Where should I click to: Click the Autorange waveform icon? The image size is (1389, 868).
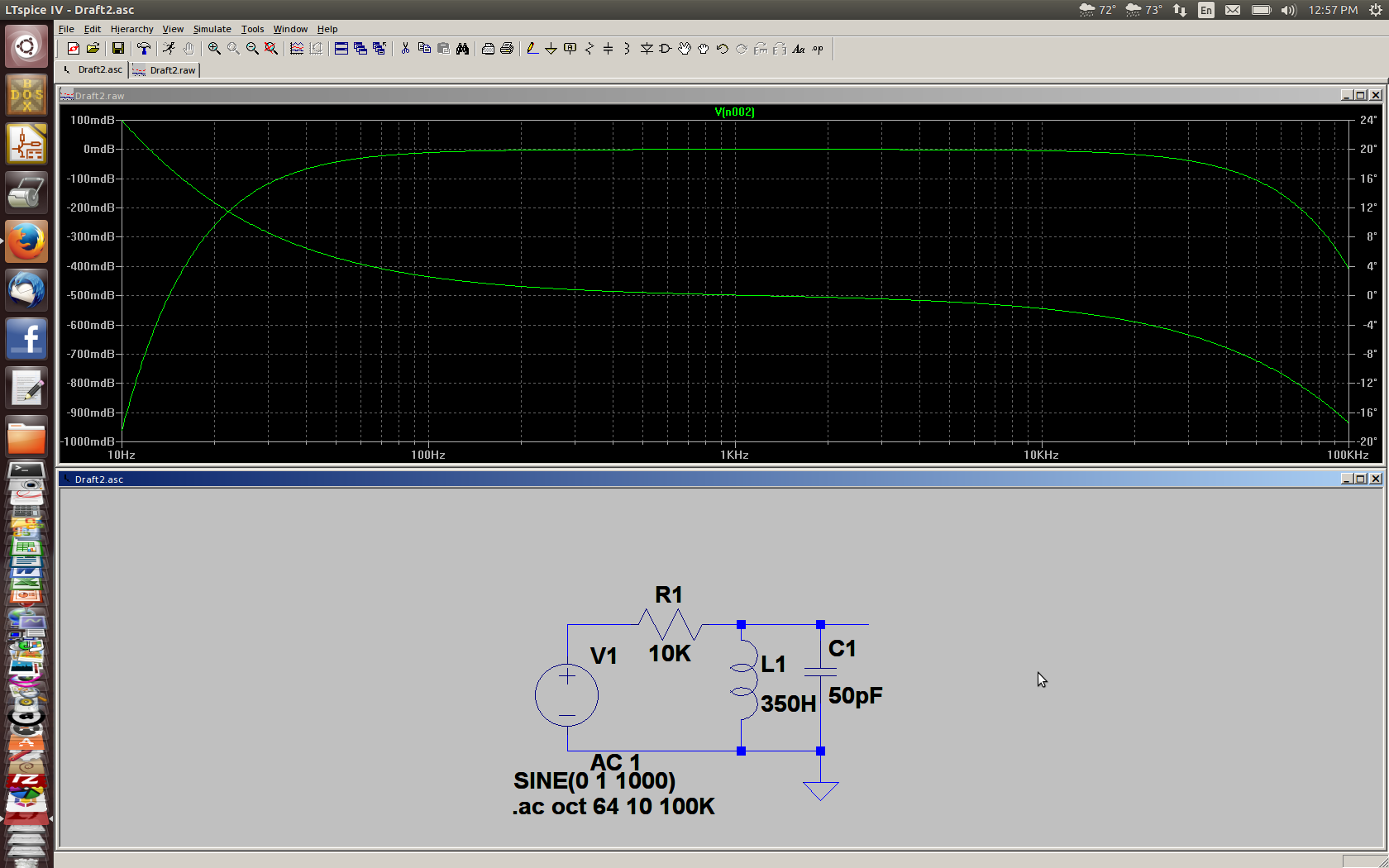[296, 49]
